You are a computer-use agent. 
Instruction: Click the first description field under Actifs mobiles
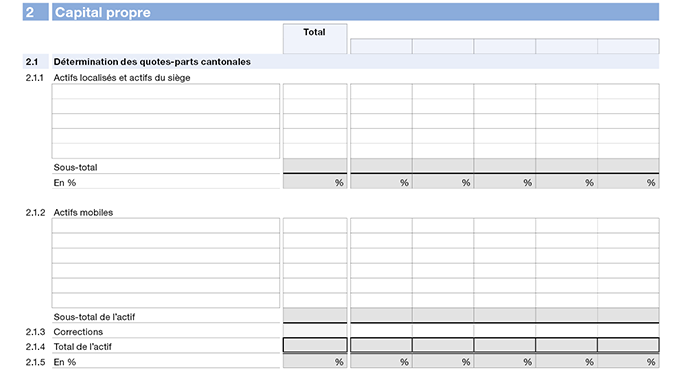click(166, 226)
